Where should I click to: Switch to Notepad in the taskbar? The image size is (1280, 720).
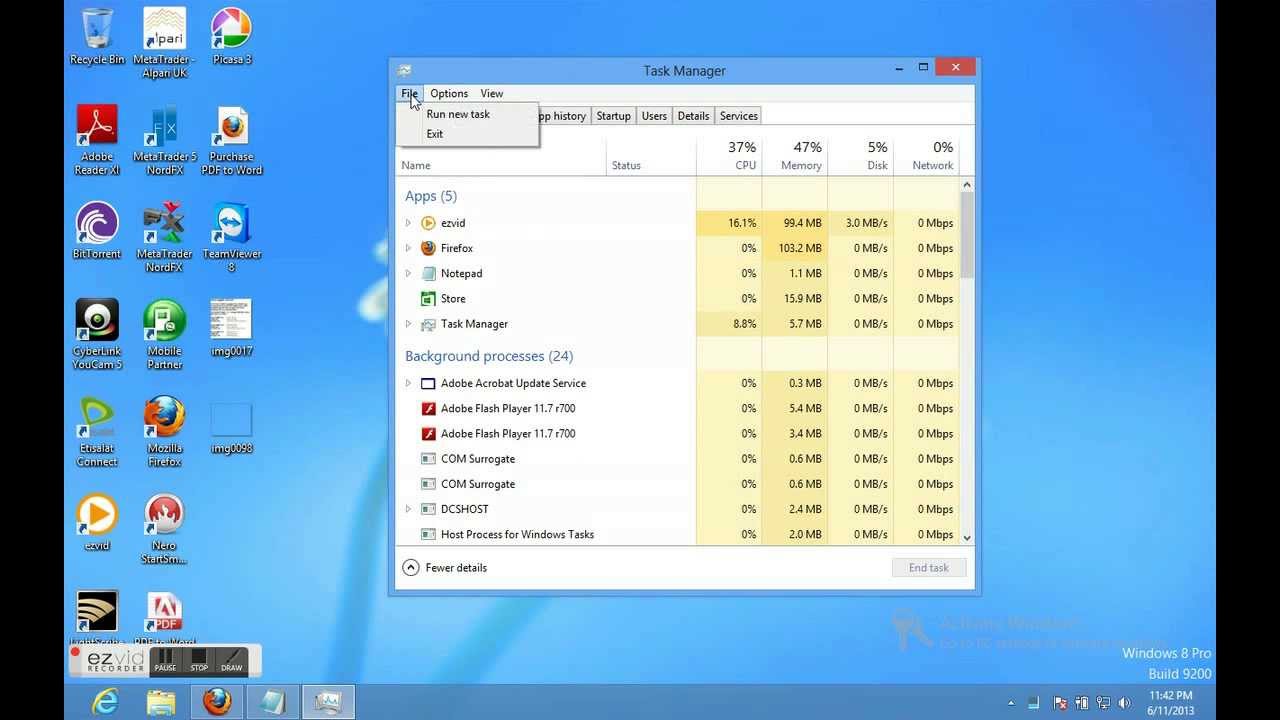pos(272,702)
